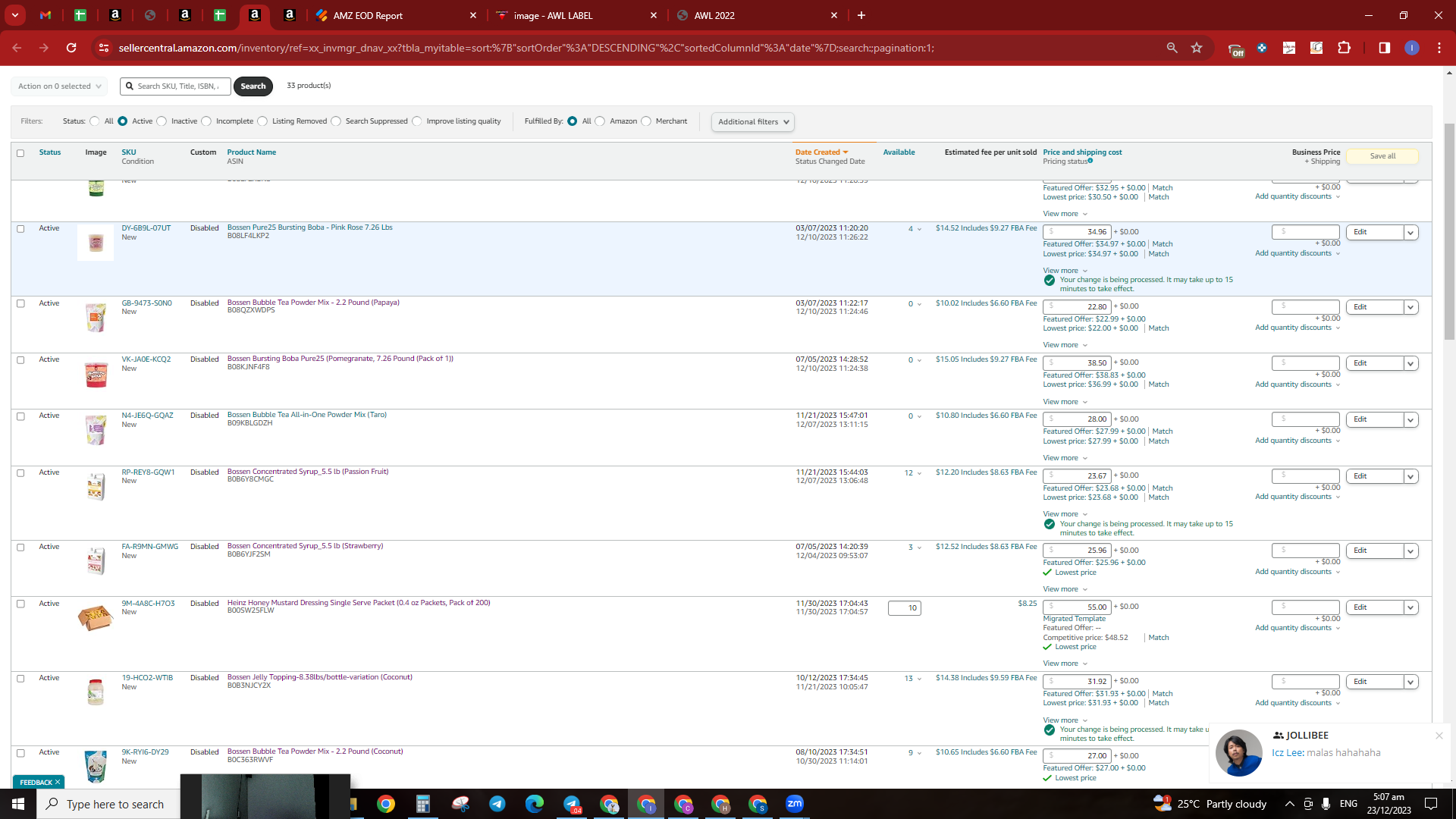Open a new browser tab
This screenshot has width=1456, height=819.
861,15
